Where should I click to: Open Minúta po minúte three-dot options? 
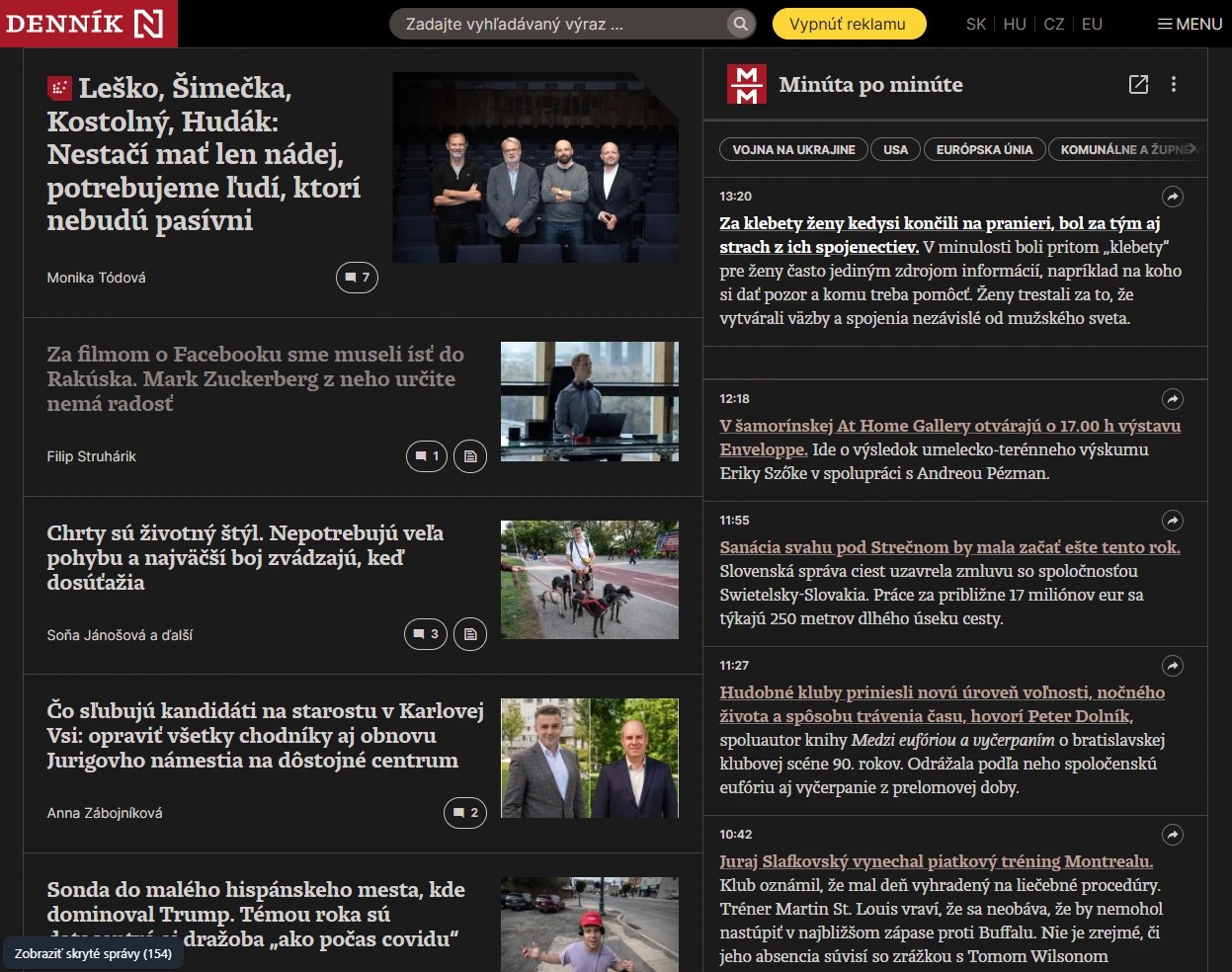[1174, 85]
